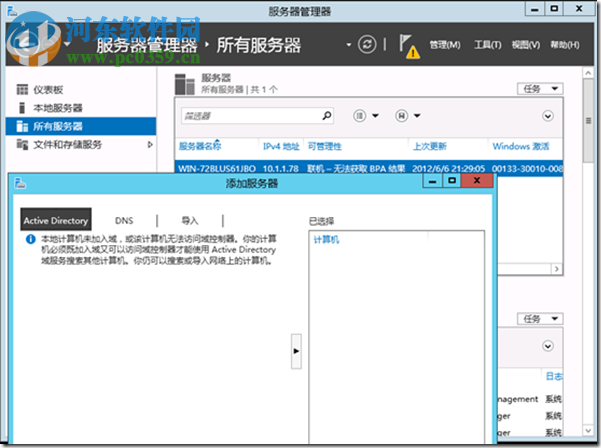Switch to the 导入 tab
The height and width of the screenshot is (448, 601).
click(189, 221)
